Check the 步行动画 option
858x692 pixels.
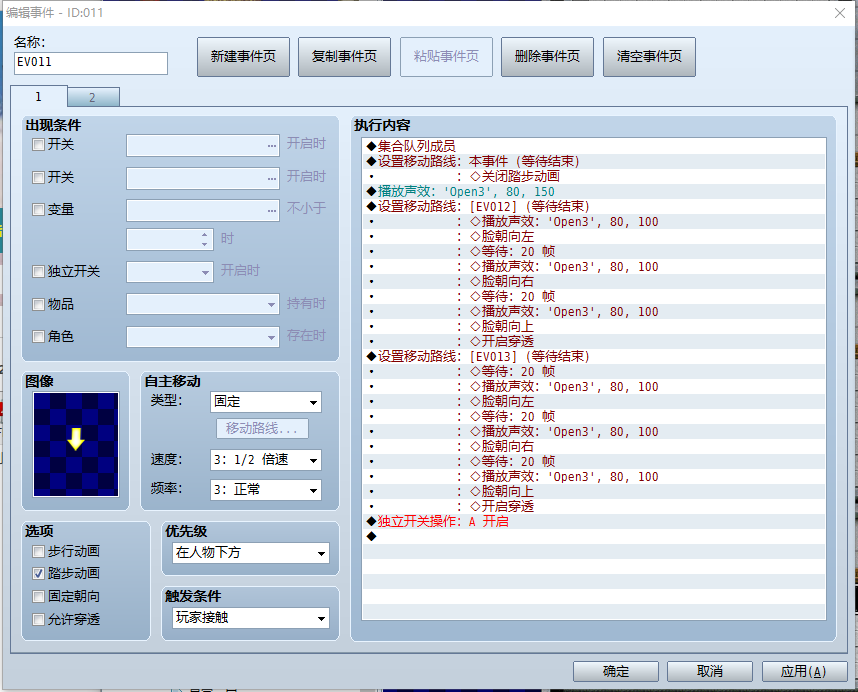(38, 551)
